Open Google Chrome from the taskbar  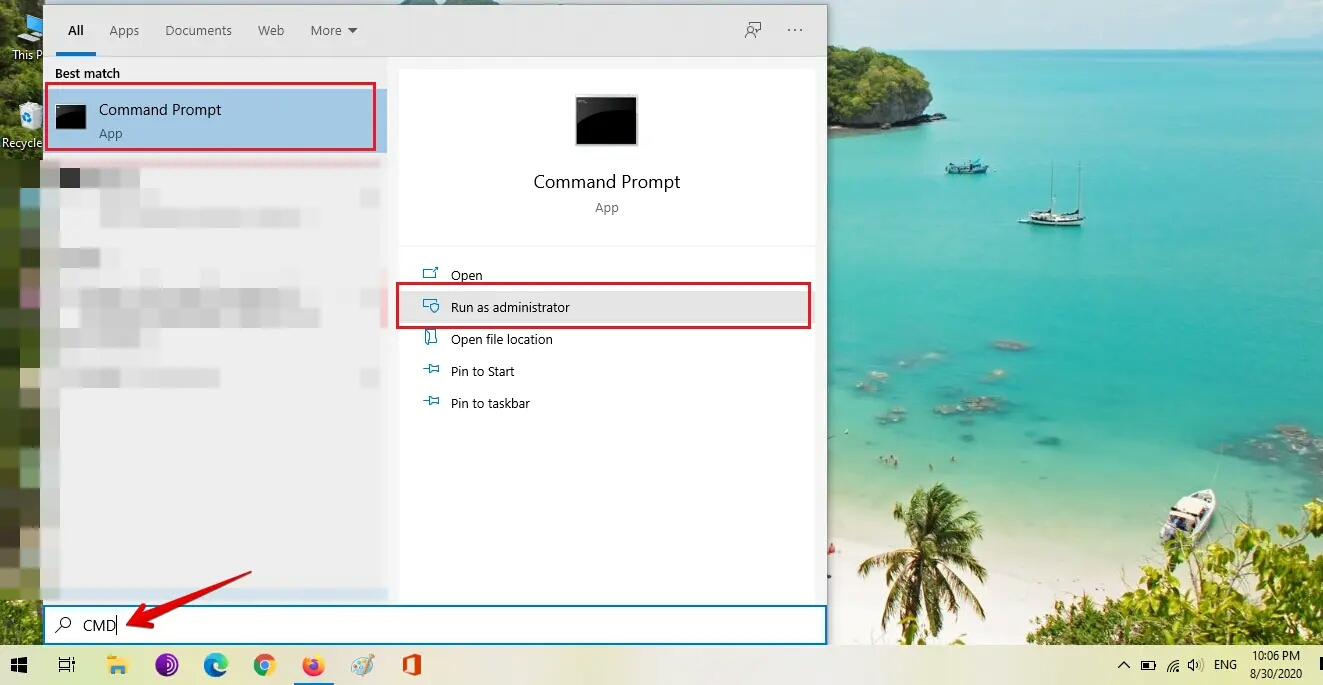264,665
